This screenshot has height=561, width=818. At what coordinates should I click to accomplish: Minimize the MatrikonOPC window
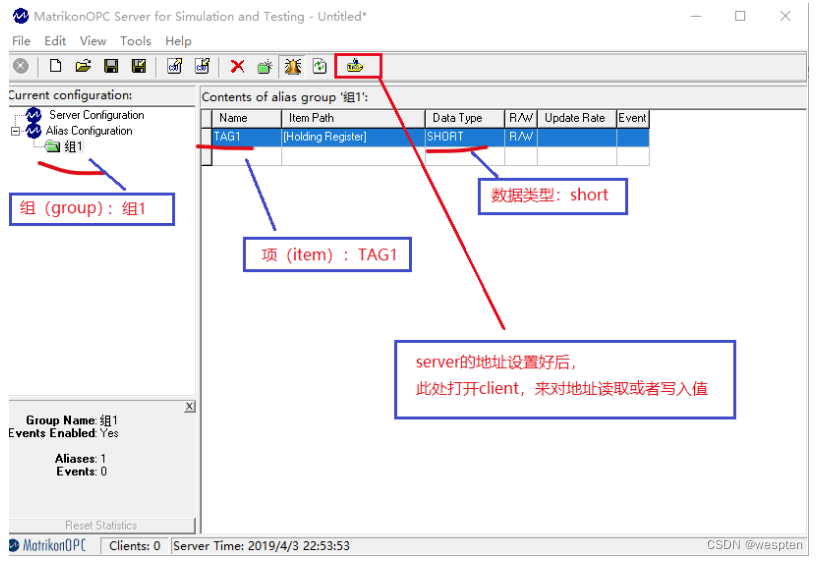pos(696,16)
